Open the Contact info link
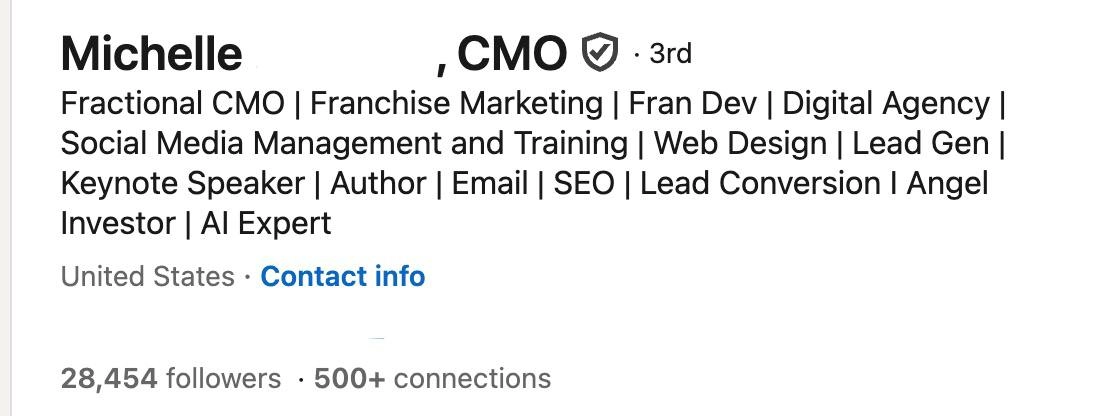This screenshot has width=1110, height=416. click(x=343, y=276)
